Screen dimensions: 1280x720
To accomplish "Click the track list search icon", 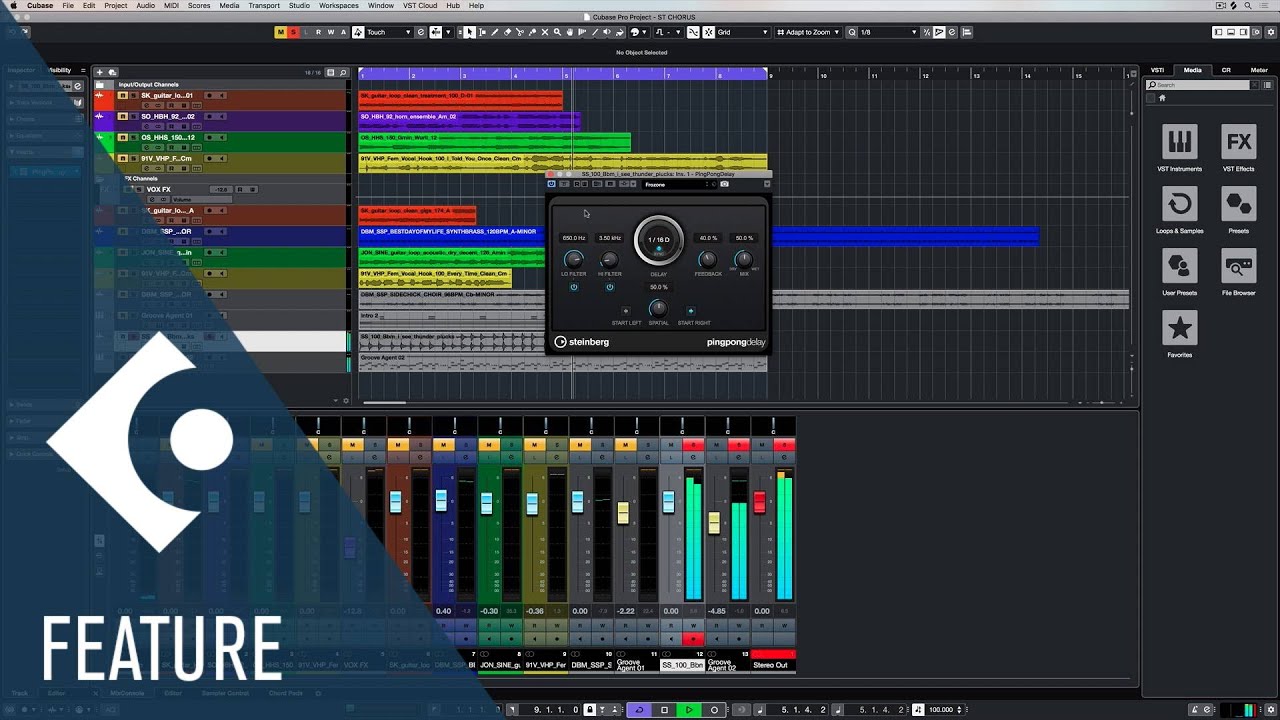I will point(343,72).
